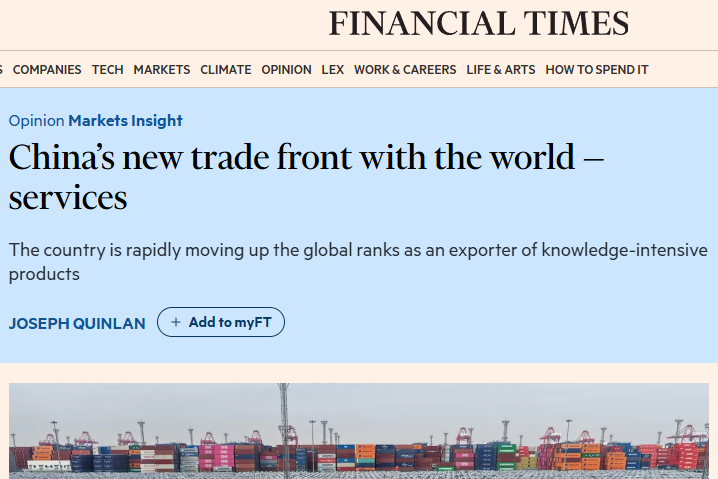Open the Markets Insight topic link
Image resolution: width=718 pixels, height=479 pixels.
[125, 121]
